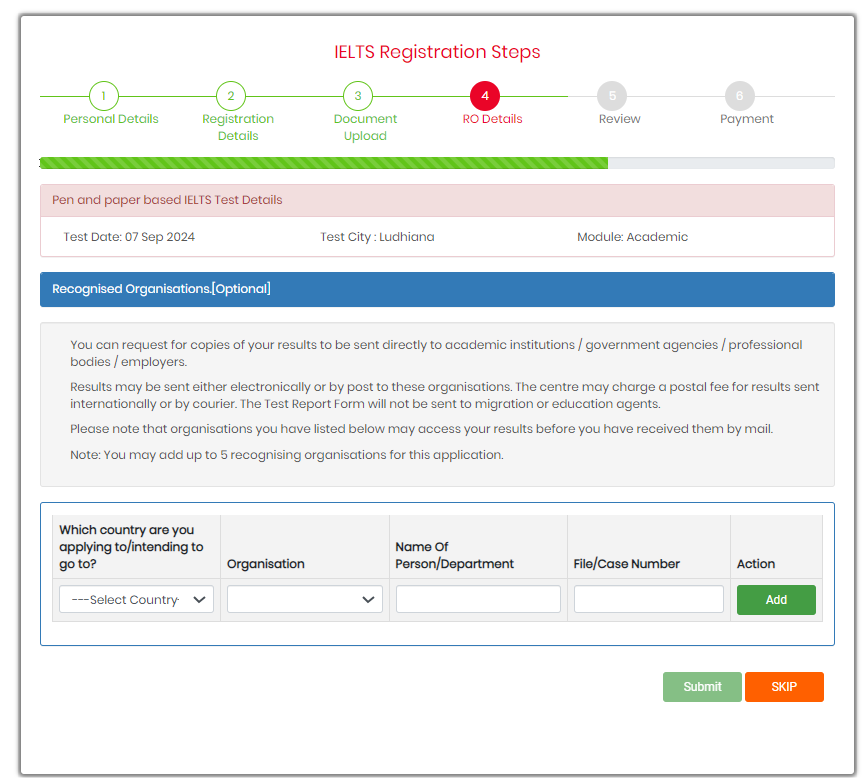Click the grey step 5 circle
The height and width of the screenshot is (778, 868).
pyautogui.click(x=612, y=96)
